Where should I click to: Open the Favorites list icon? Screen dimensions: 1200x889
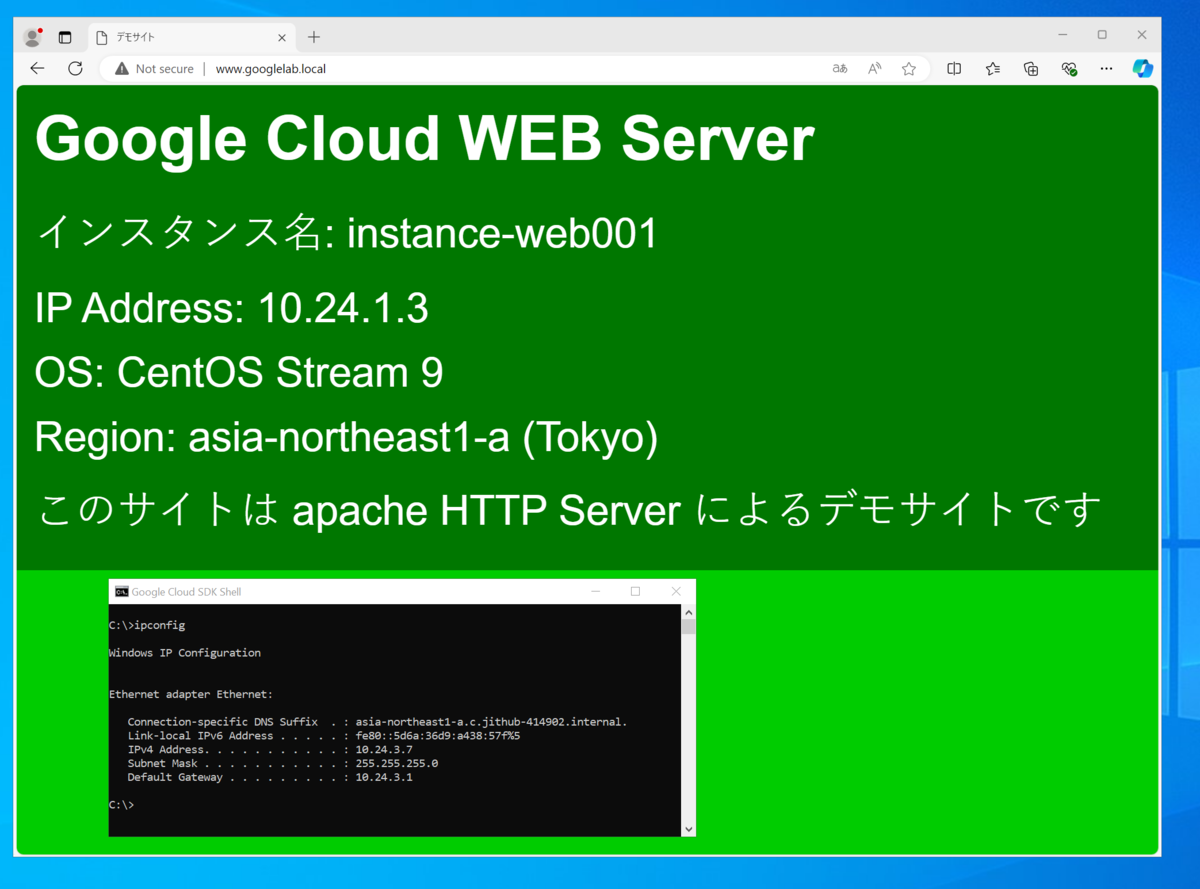[x=992, y=69]
